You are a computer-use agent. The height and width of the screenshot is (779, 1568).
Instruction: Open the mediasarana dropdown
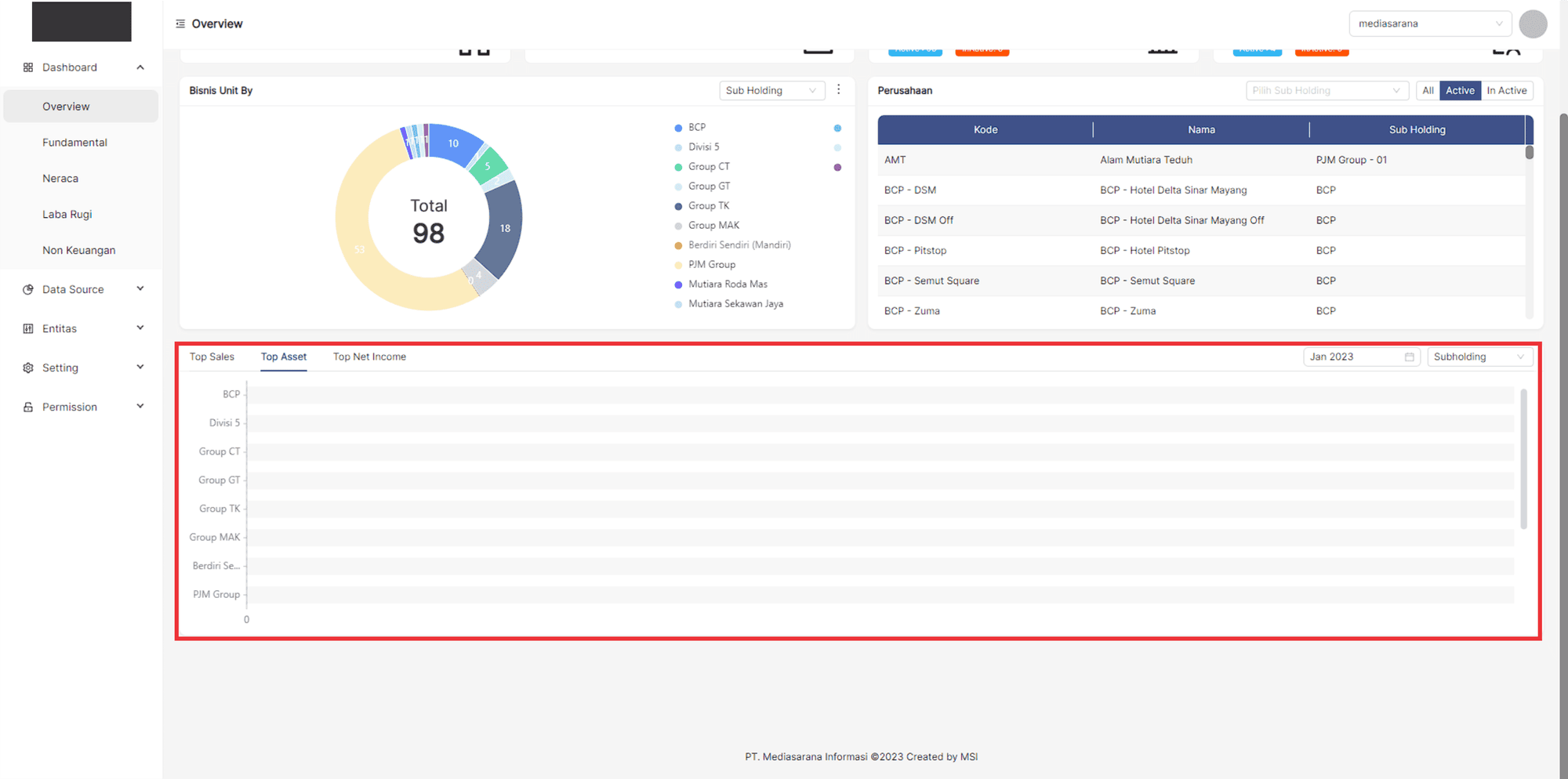coord(1429,24)
